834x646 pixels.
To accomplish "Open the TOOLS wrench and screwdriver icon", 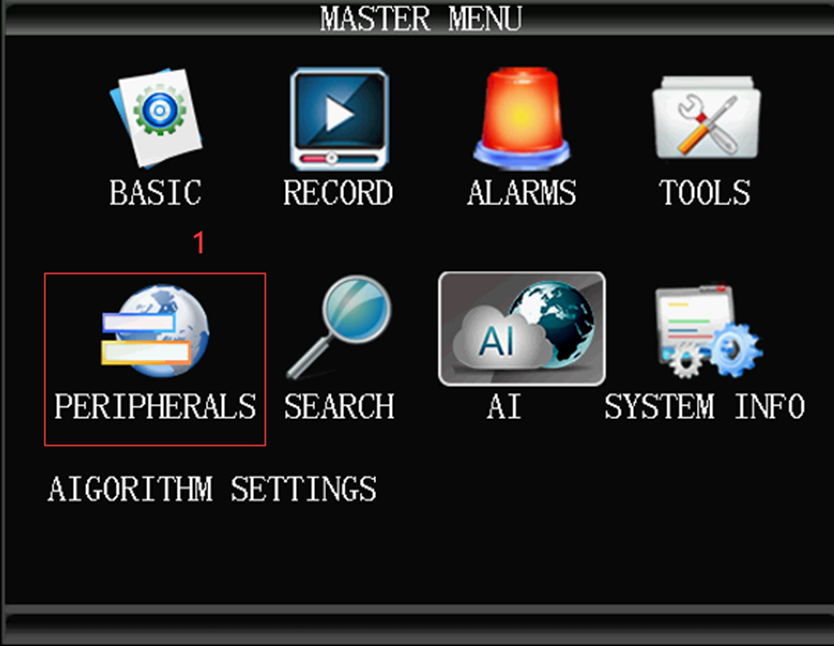I will [x=706, y=118].
